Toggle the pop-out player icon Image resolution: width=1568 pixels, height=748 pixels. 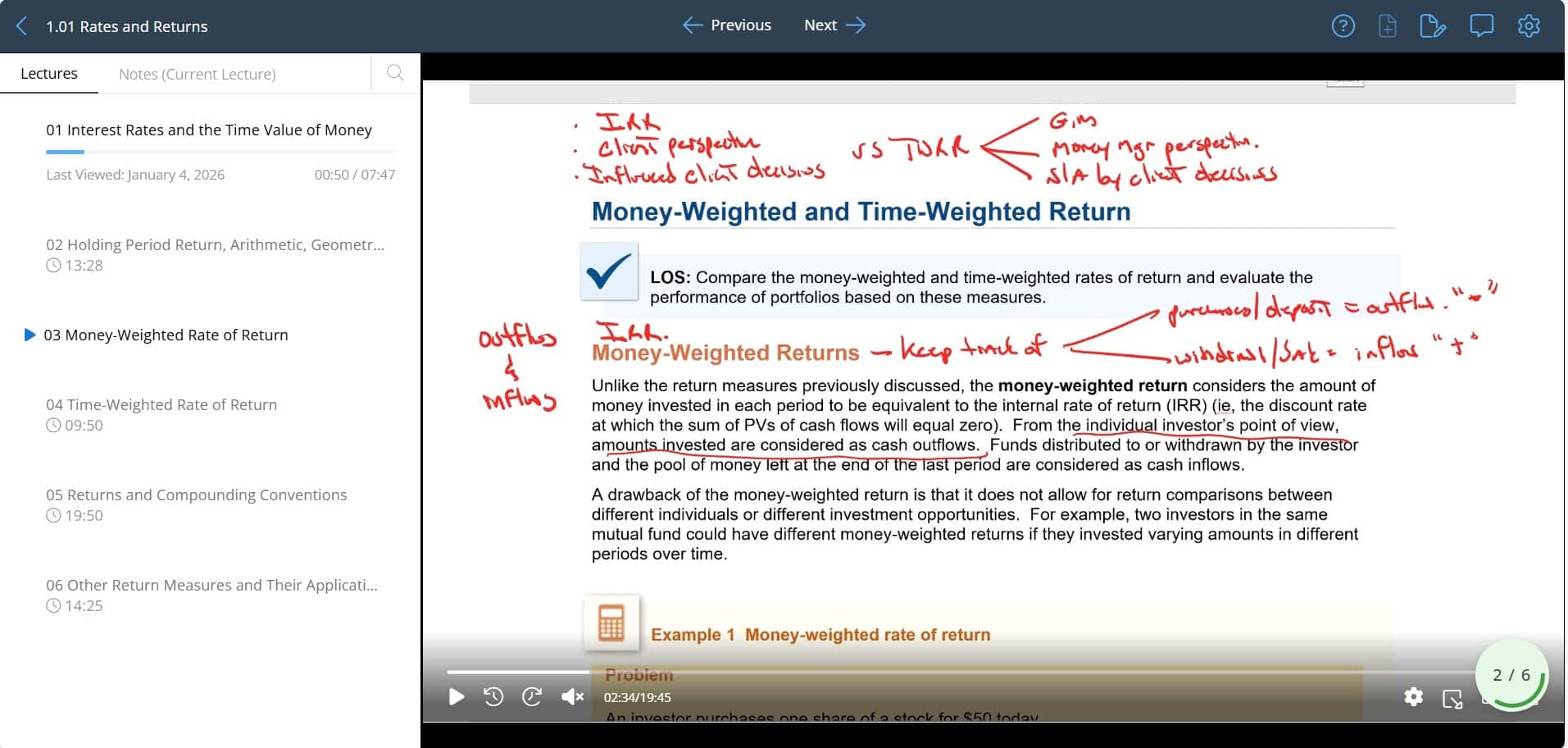click(x=1452, y=699)
